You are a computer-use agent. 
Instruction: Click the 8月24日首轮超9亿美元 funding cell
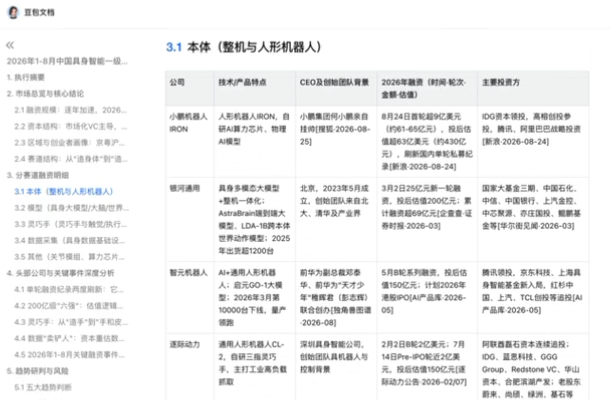point(427,142)
